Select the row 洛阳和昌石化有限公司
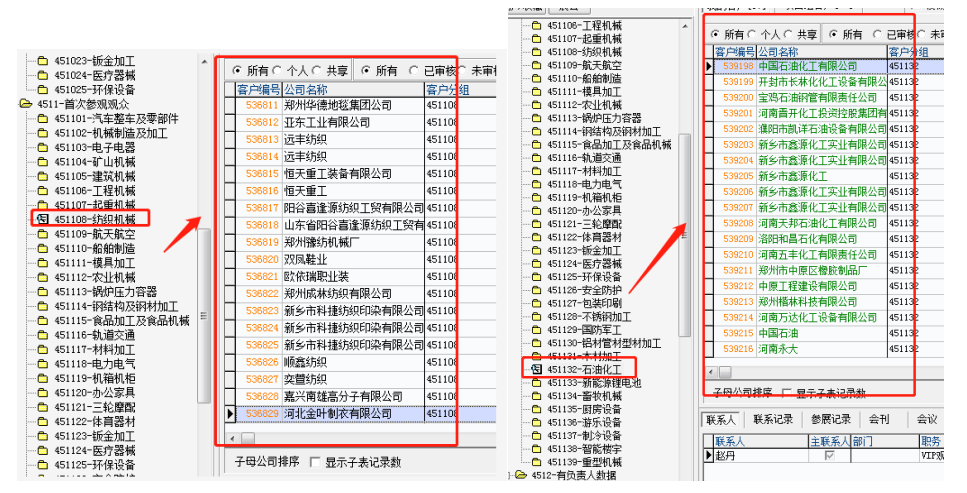The width and height of the screenshot is (967, 493). click(824, 239)
